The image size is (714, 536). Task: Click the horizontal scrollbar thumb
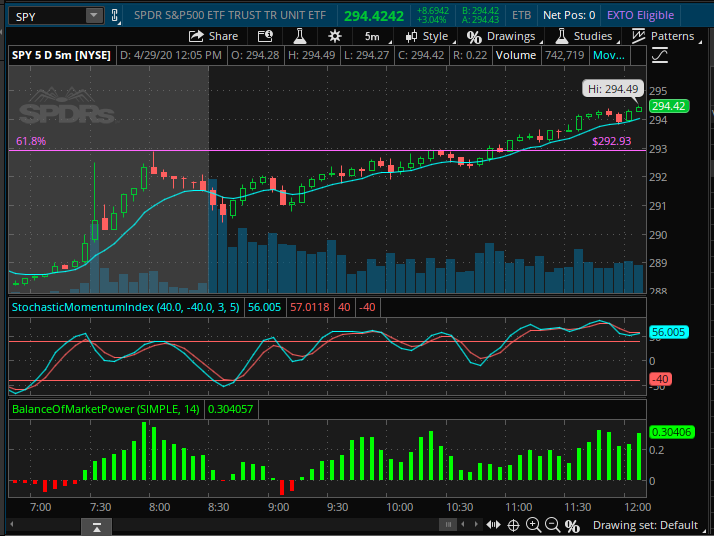pyautogui.click(x=448, y=525)
